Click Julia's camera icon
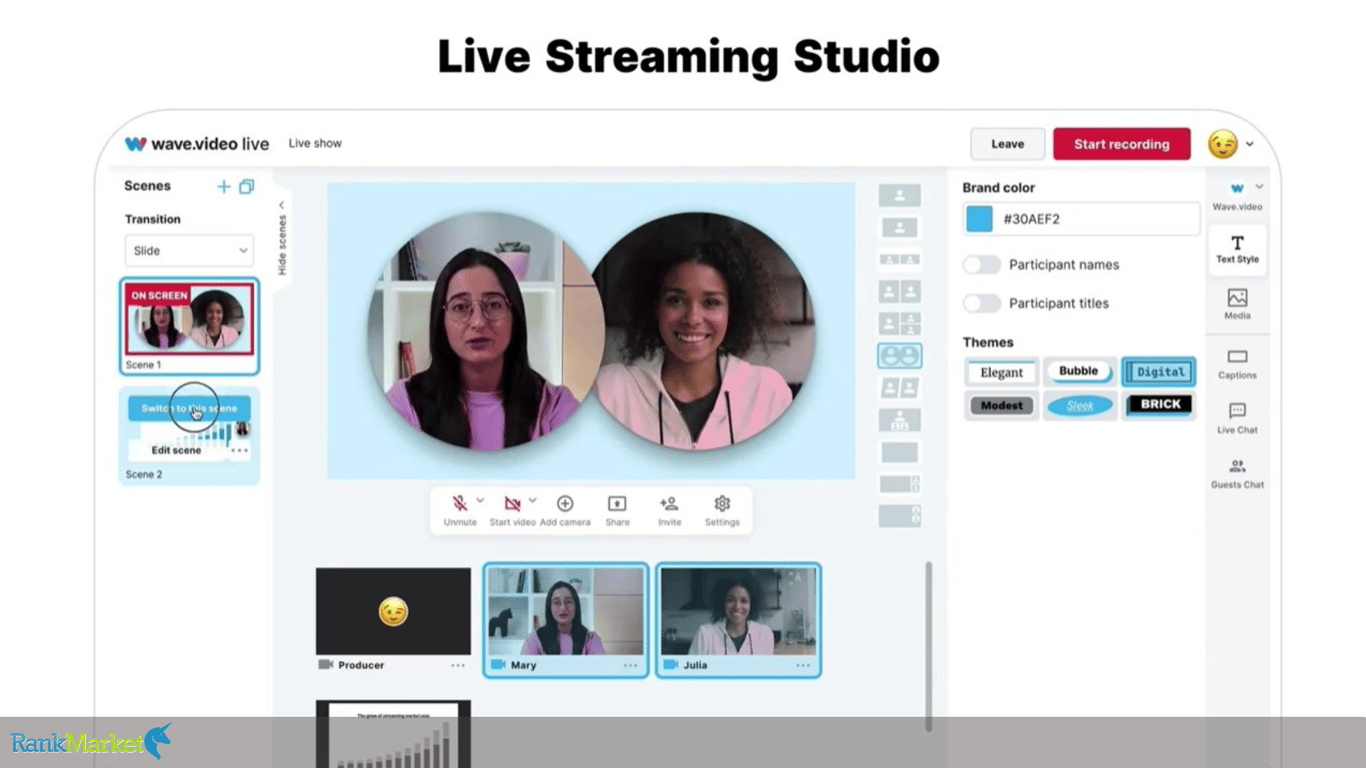The width and height of the screenshot is (1366, 768). coord(671,665)
